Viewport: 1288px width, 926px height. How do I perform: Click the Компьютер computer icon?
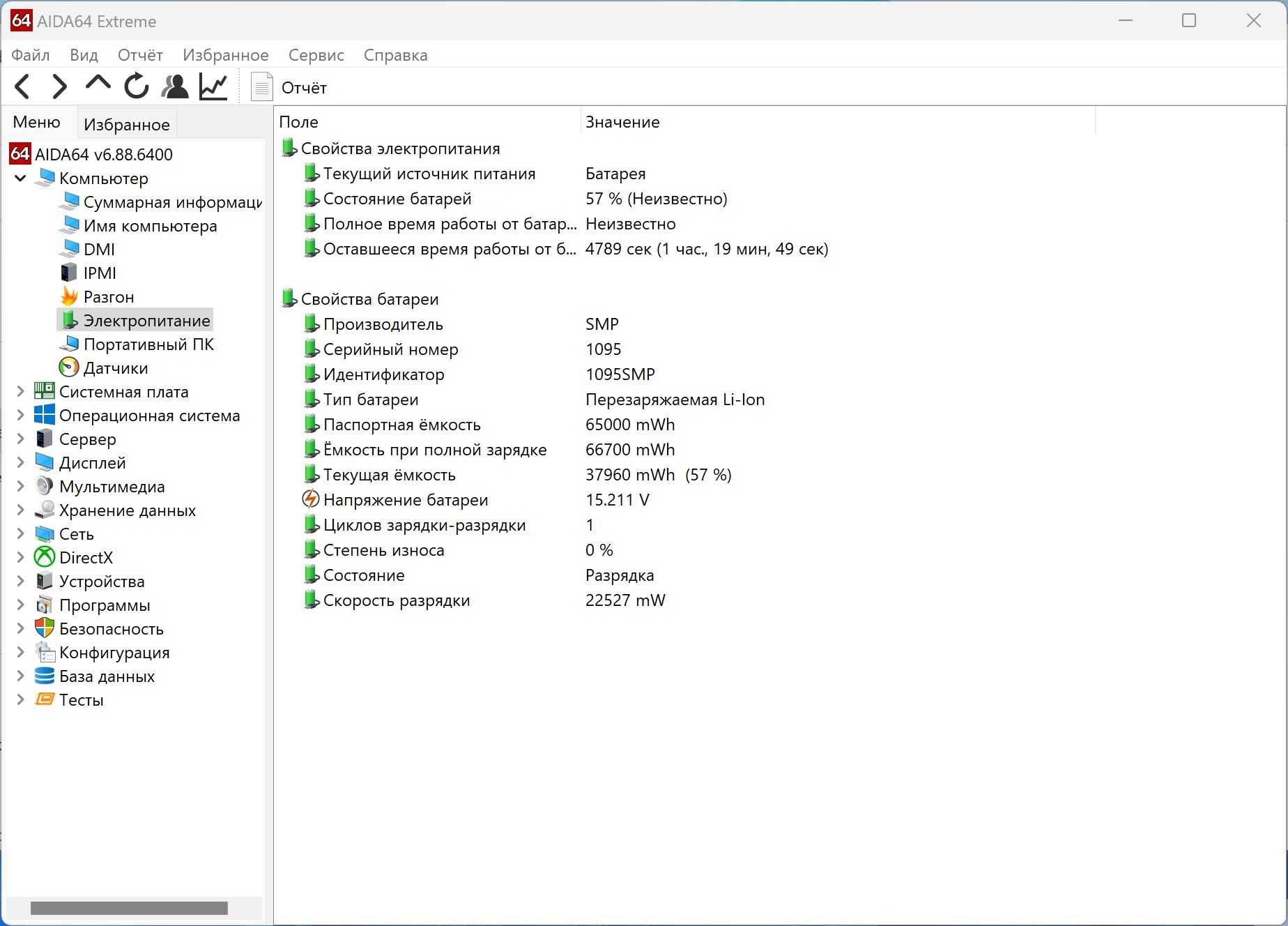(x=45, y=178)
